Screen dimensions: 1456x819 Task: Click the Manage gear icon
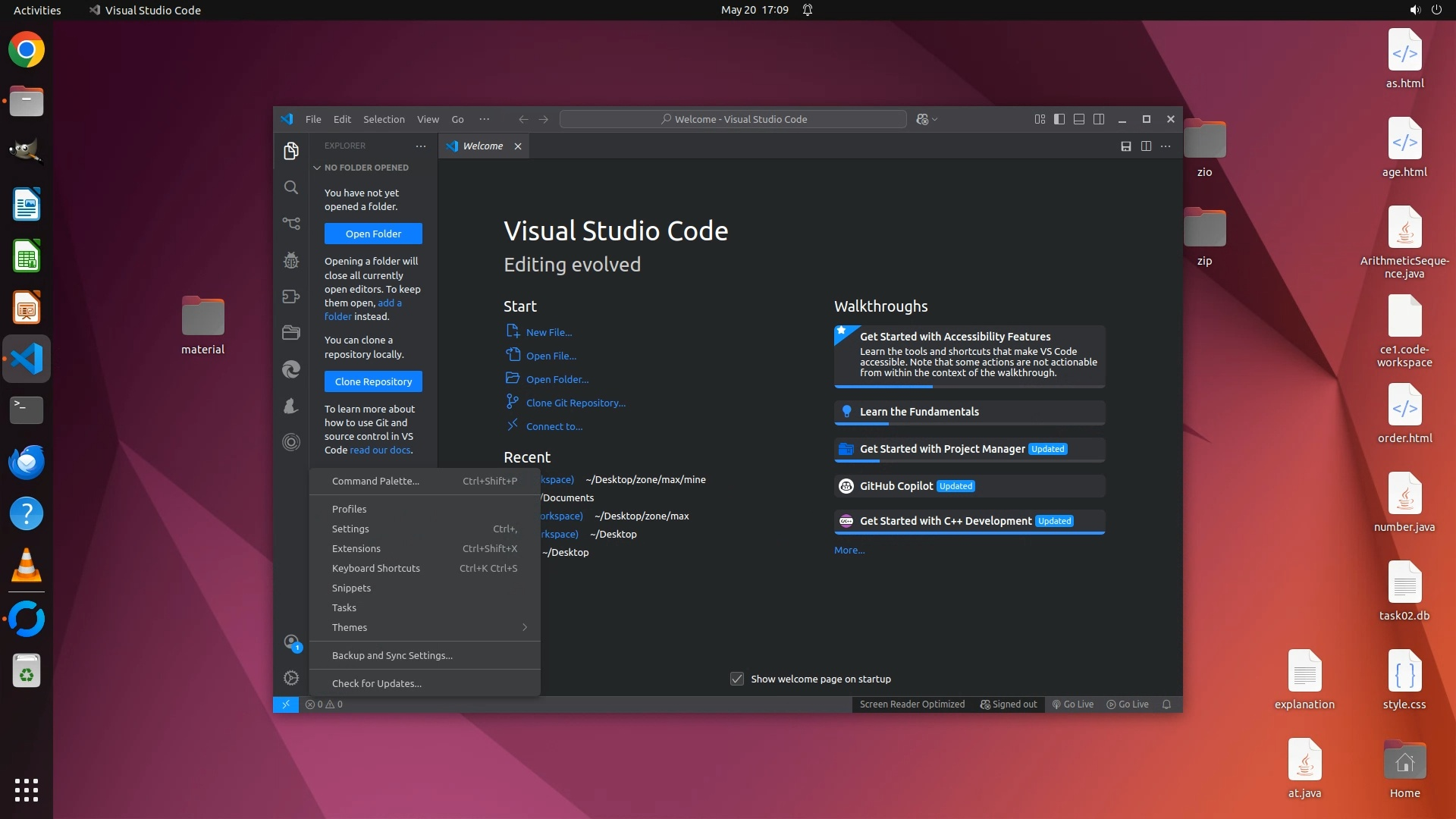coord(291,678)
